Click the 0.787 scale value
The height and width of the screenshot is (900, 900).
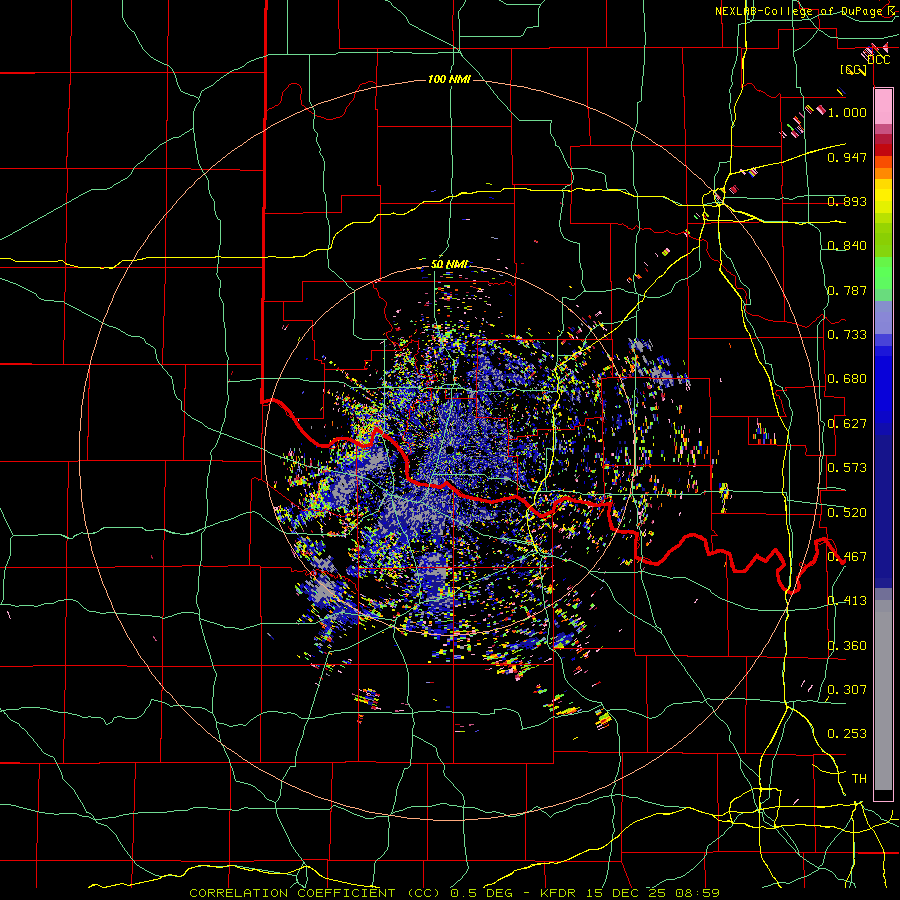click(x=847, y=290)
